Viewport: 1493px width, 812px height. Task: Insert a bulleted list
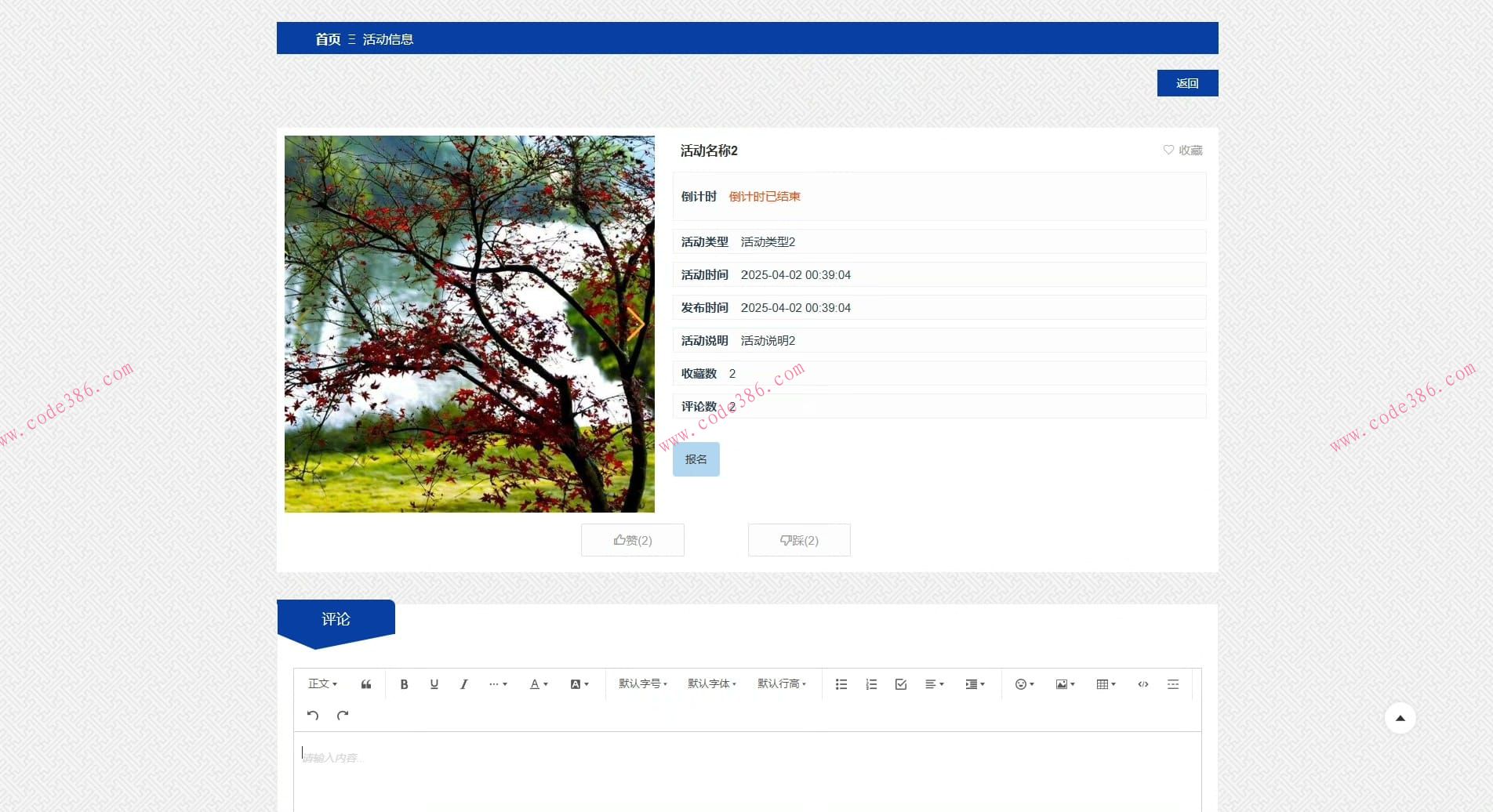tap(841, 684)
